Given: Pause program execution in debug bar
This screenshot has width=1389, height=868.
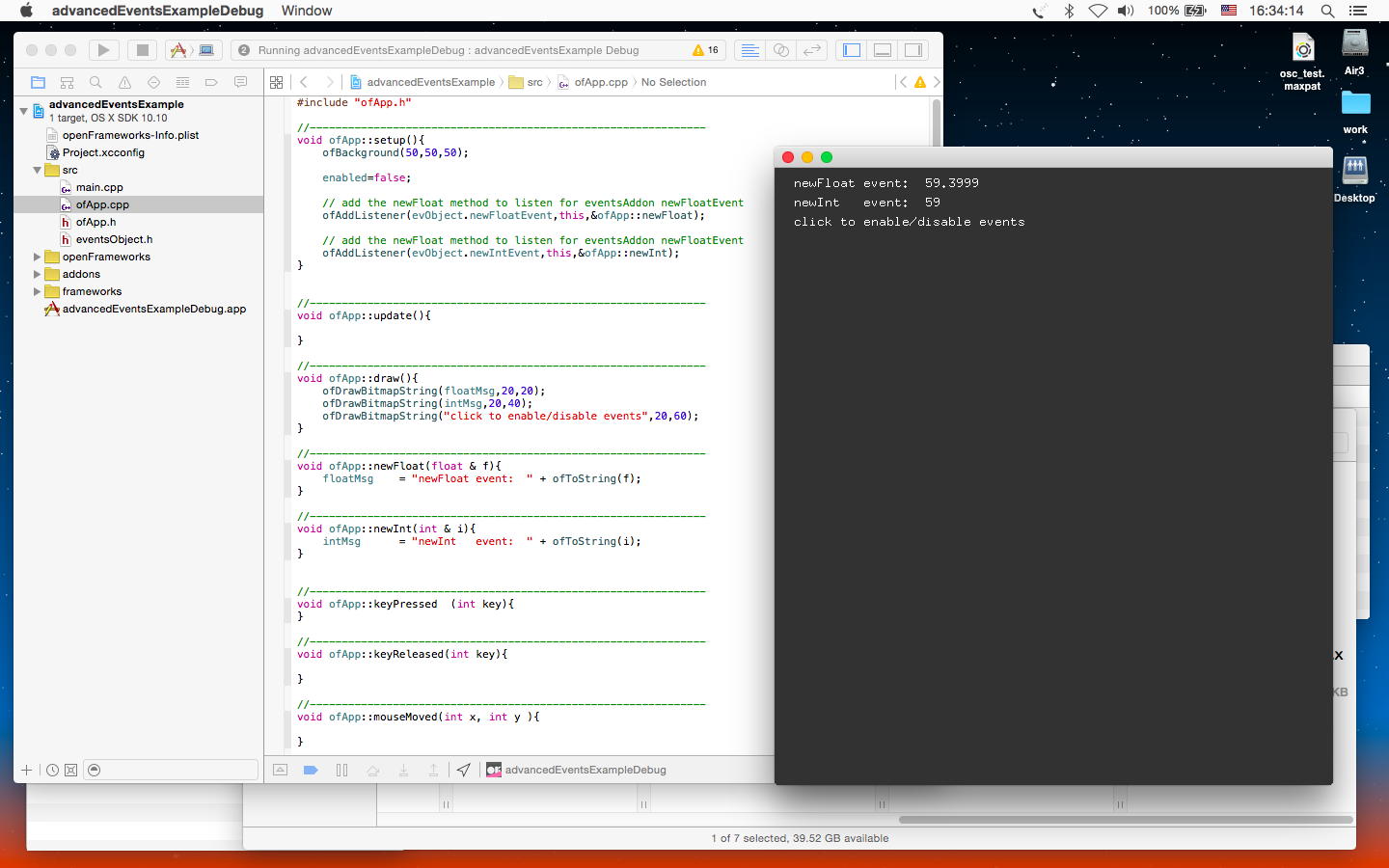Looking at the screenshot, I should [x=341, y=770].
